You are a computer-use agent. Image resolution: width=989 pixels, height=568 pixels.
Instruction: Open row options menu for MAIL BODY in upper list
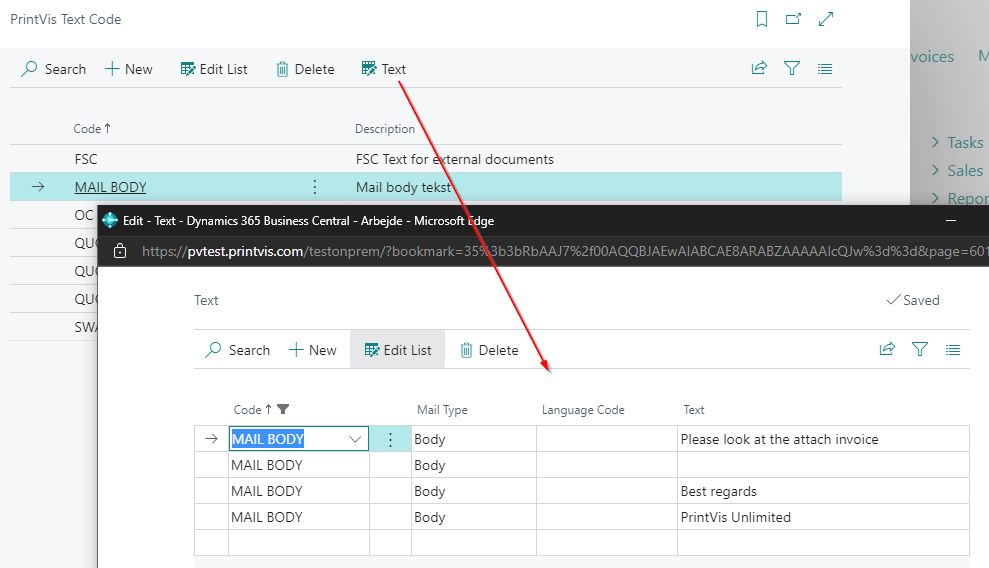pos(315,187)
